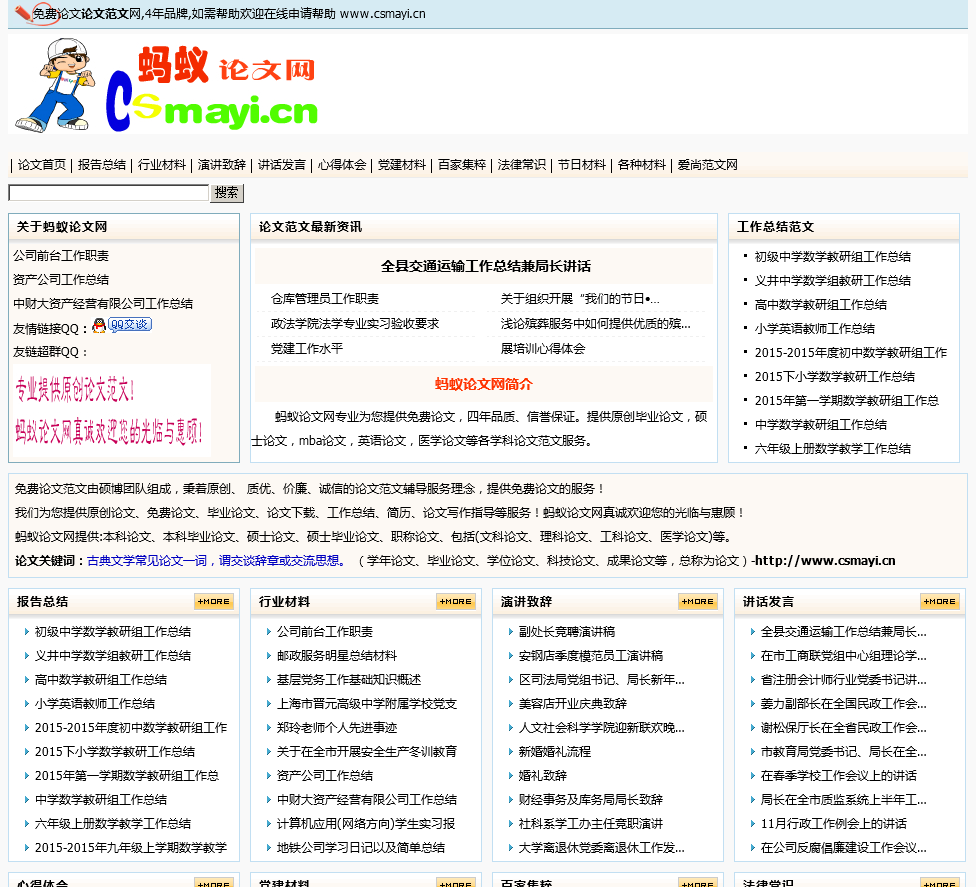Open 11月行政工作例会上的讲话 link
Screen dimensions: 976x887
[833, 824]
